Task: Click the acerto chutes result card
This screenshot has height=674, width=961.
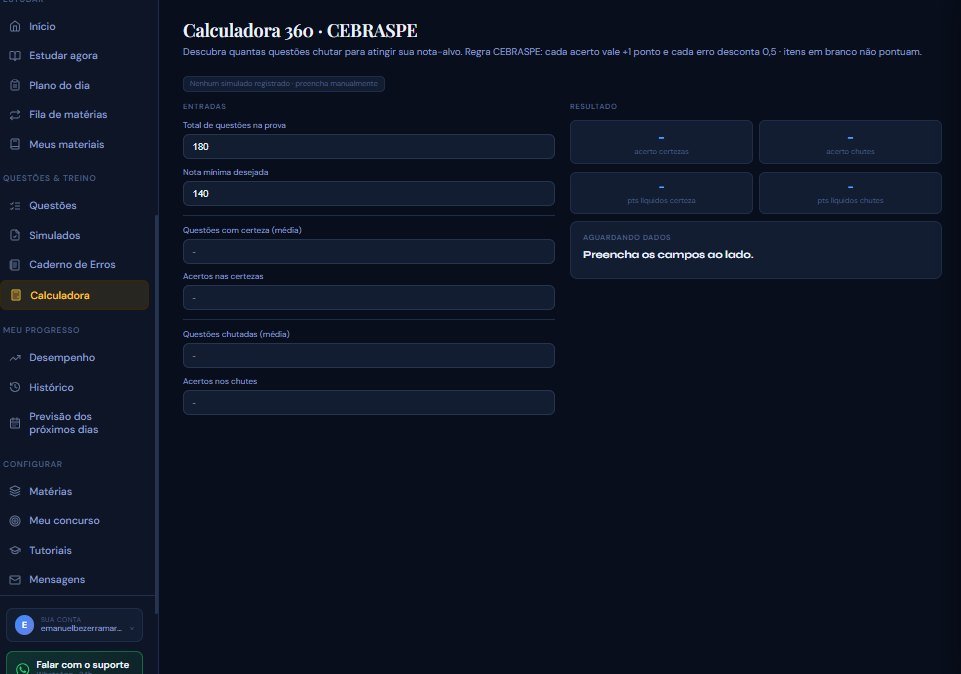Action: 850,142
